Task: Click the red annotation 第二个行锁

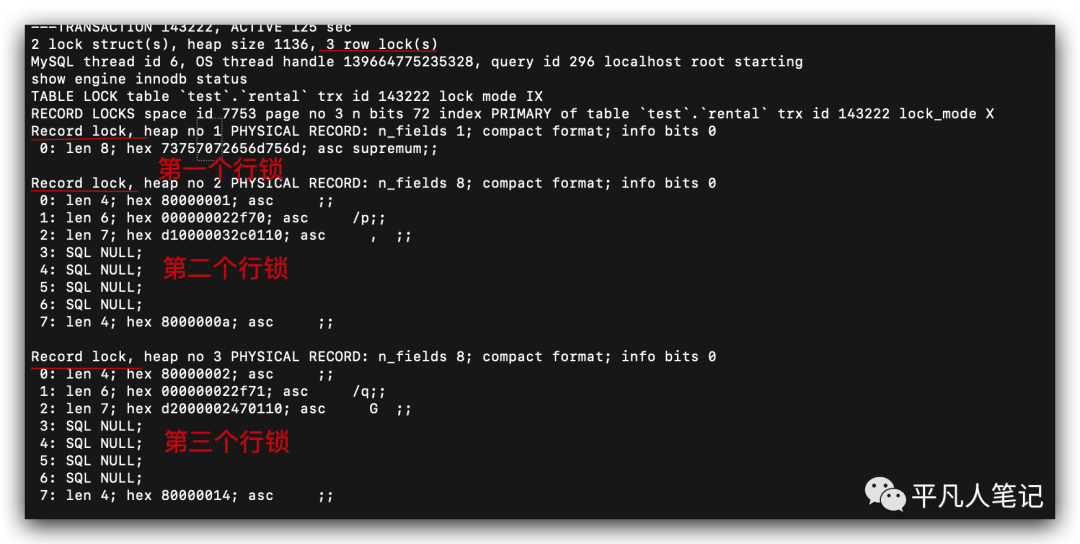Action: [x=225, y=269]
